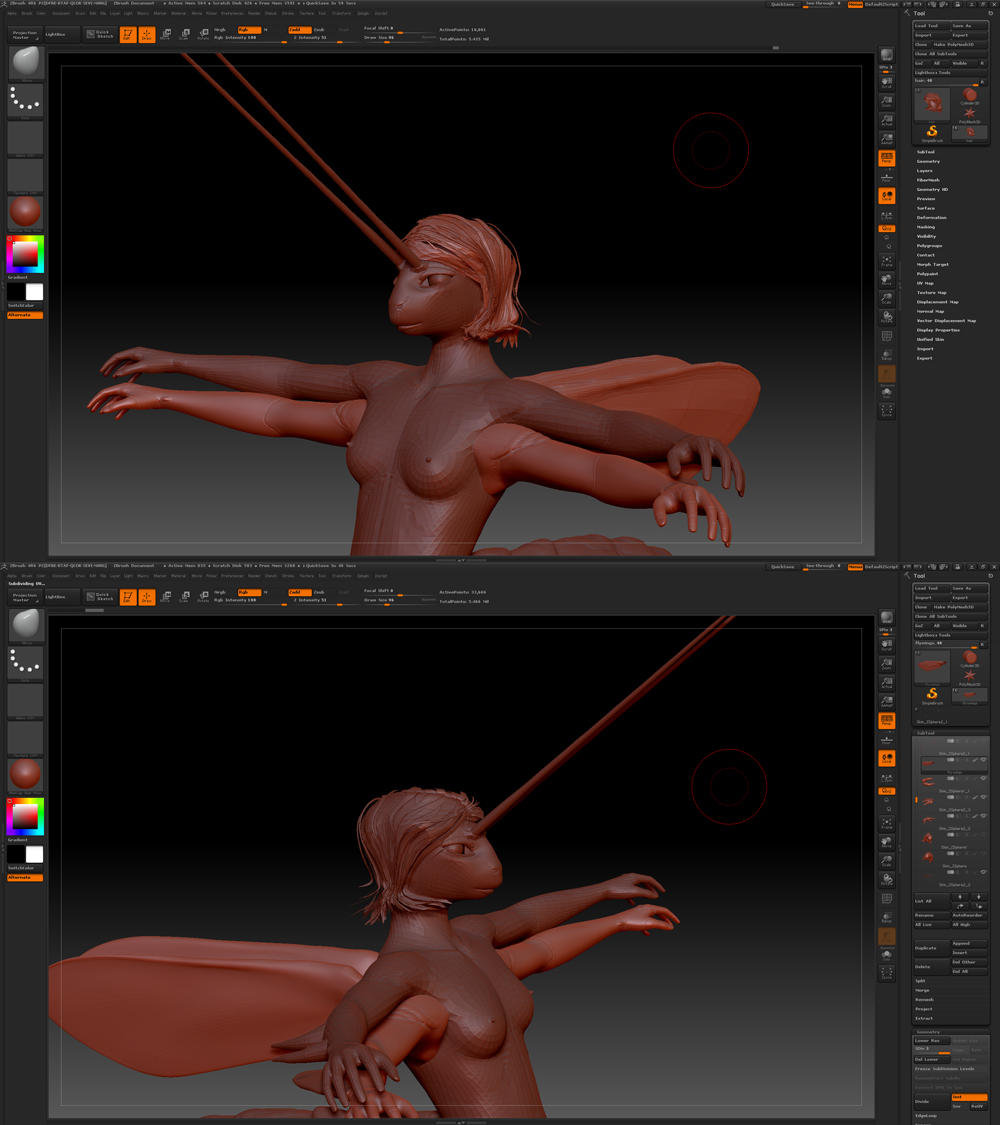1000x1125 pixels.
Task: Click Scale transform icon in lower toolbar
Action: pos(184,597)
